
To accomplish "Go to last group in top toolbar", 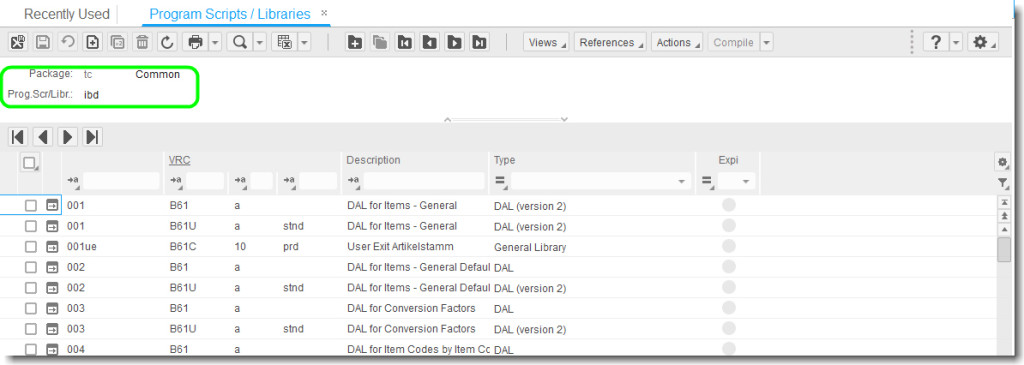I will click(x=479, y=42).
